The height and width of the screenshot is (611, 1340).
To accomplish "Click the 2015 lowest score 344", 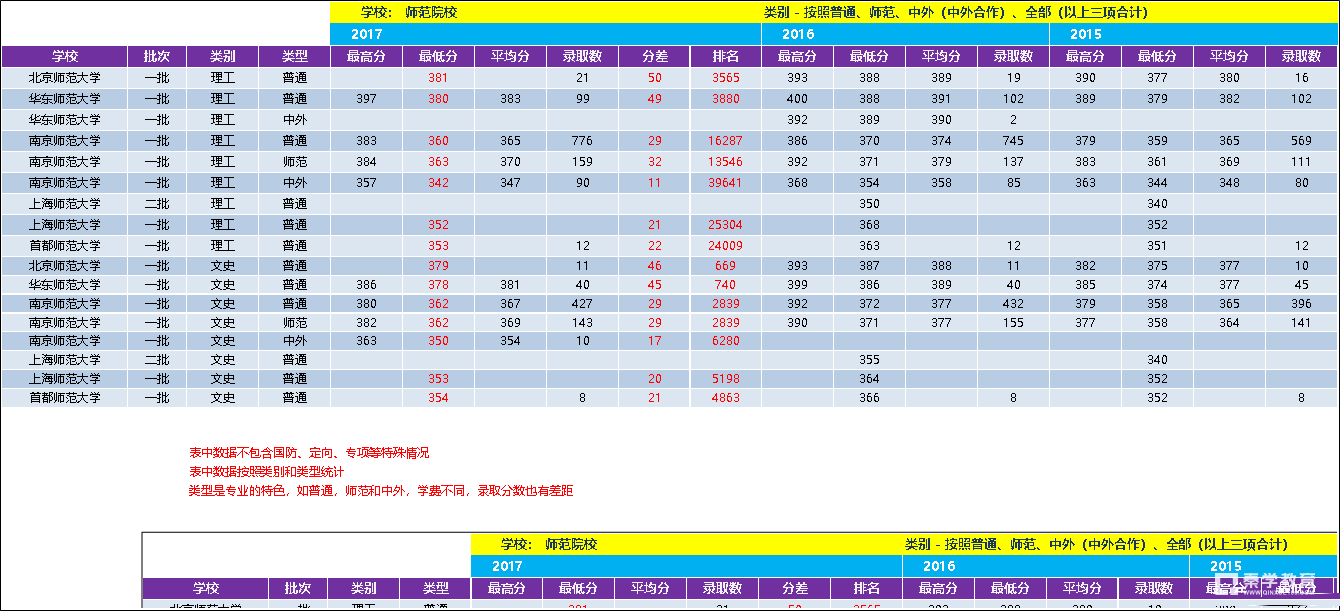I will pyautogui.click(x=1157, y=183).
